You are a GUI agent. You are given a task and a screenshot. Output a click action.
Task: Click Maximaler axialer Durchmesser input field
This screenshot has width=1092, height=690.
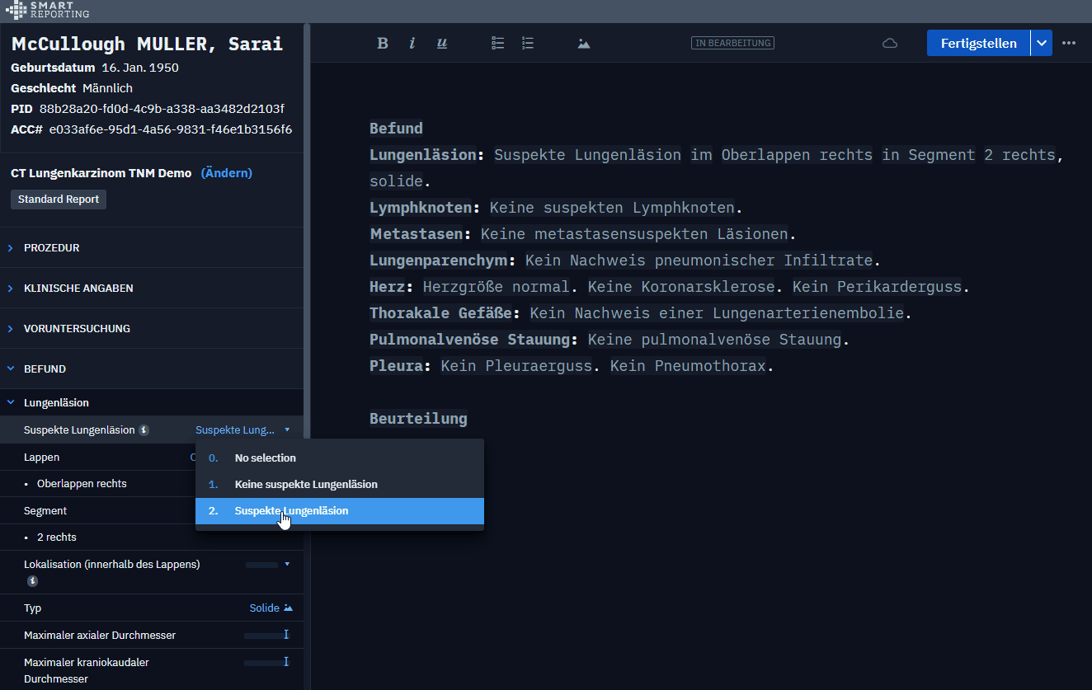pyautogui.click(x=267, y=635)
